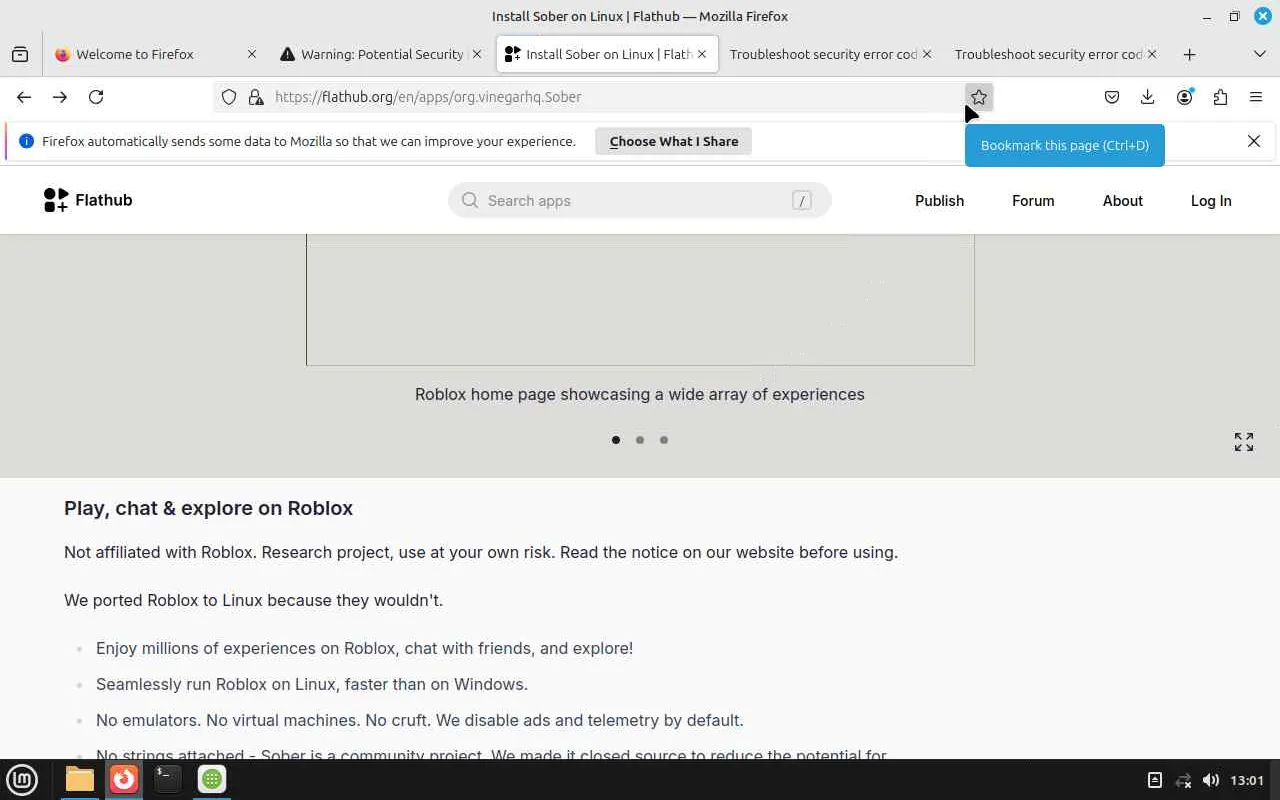Open the calendar from the 13:01 clock

click(1247, 780)
